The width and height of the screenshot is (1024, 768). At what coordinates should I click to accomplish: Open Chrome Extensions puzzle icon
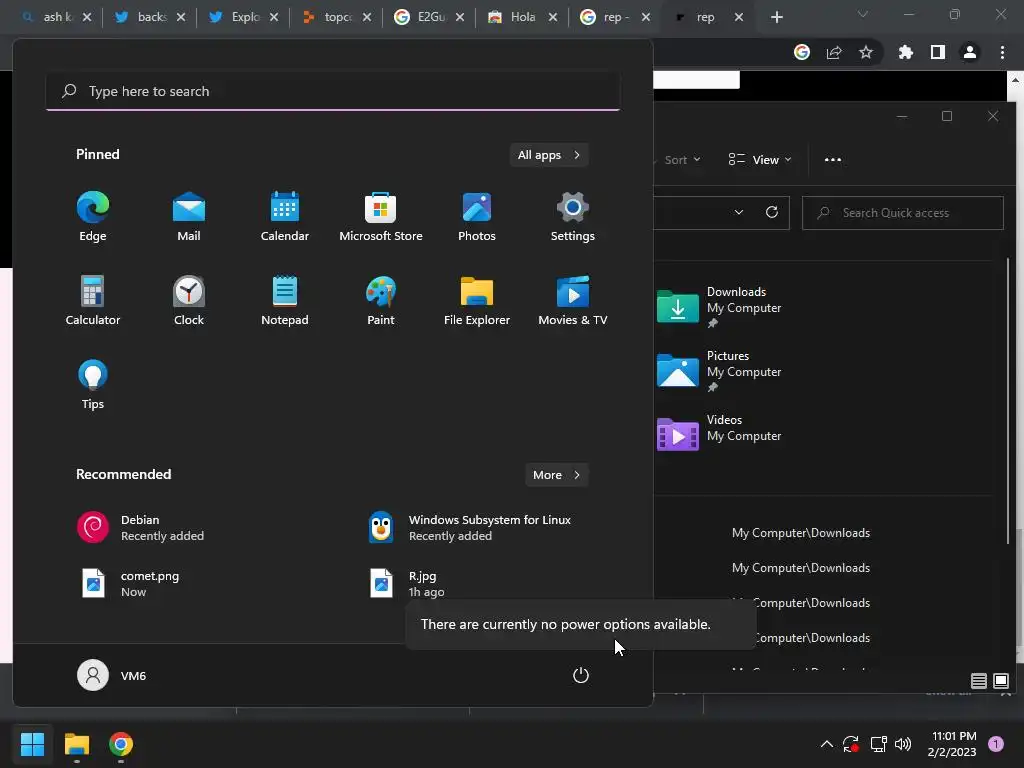coord(905,52)
